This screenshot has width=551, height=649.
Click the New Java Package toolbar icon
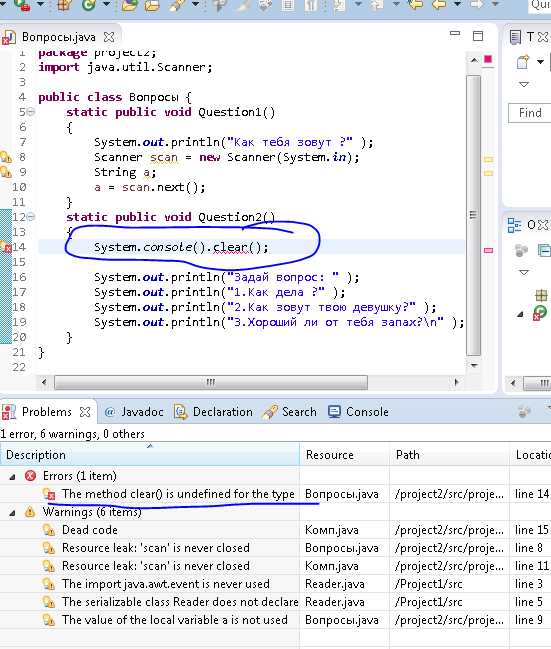pos(65,5)
